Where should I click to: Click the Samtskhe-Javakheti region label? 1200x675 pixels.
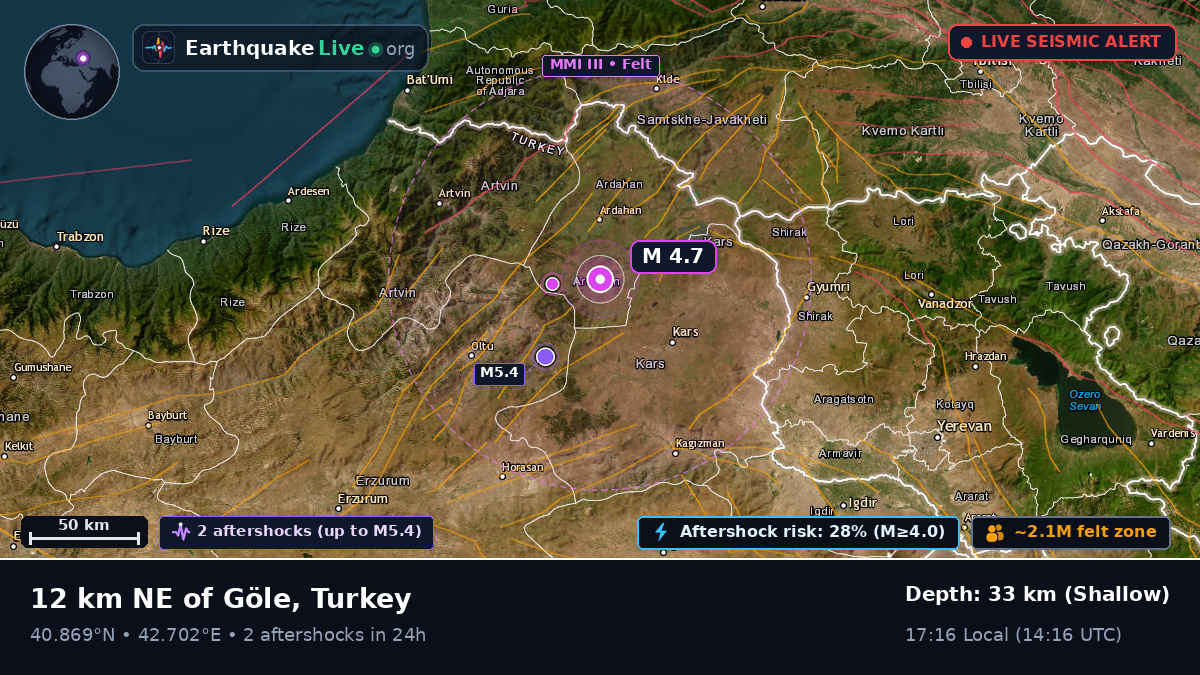coord(702,120)
